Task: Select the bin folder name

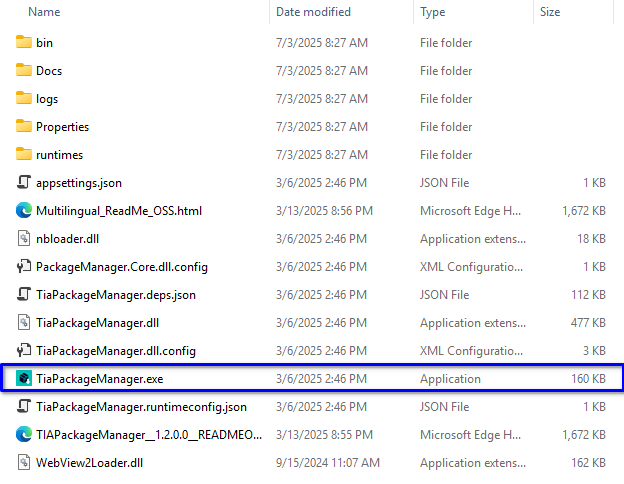Action: [x=44, y=43]
